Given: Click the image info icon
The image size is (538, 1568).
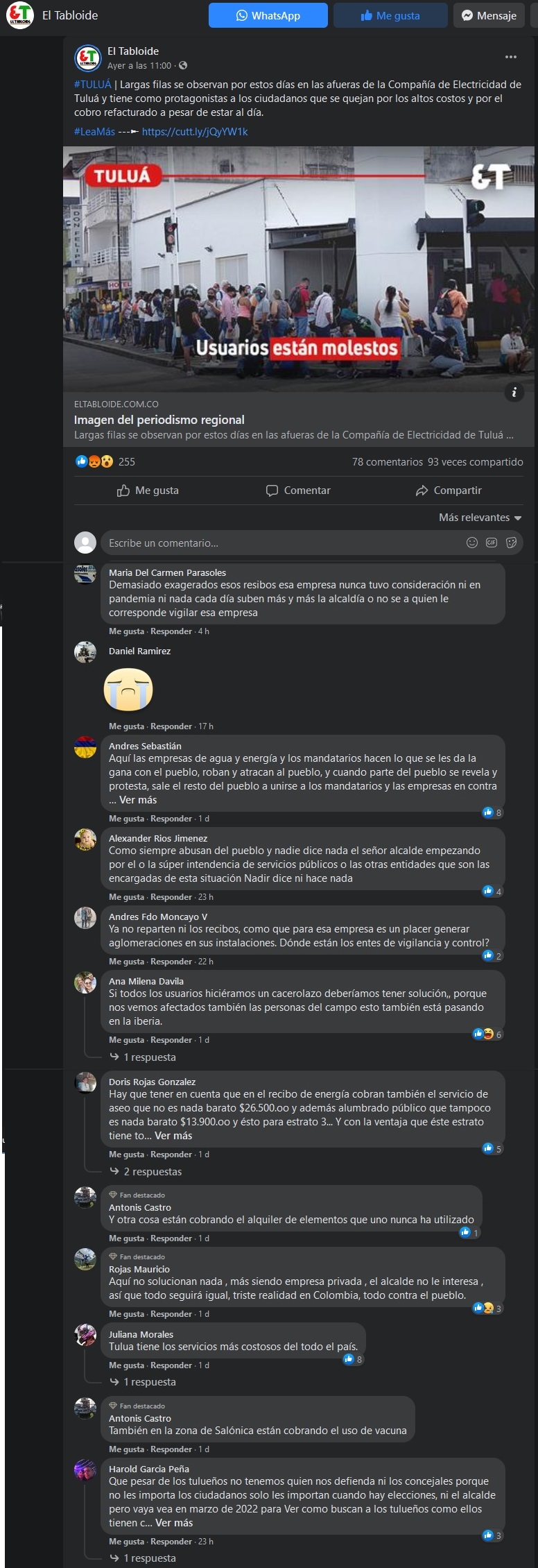Looking at the screenshot, I should (514, 392).
